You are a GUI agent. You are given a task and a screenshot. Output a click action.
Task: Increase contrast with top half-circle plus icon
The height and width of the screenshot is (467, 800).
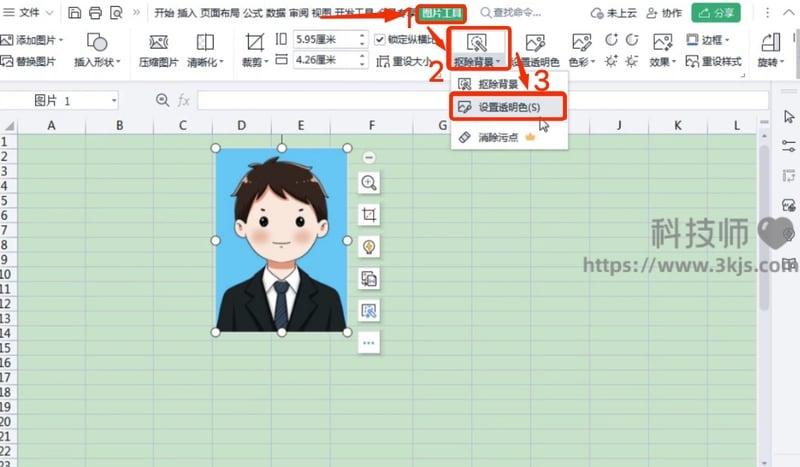point(611,40)
